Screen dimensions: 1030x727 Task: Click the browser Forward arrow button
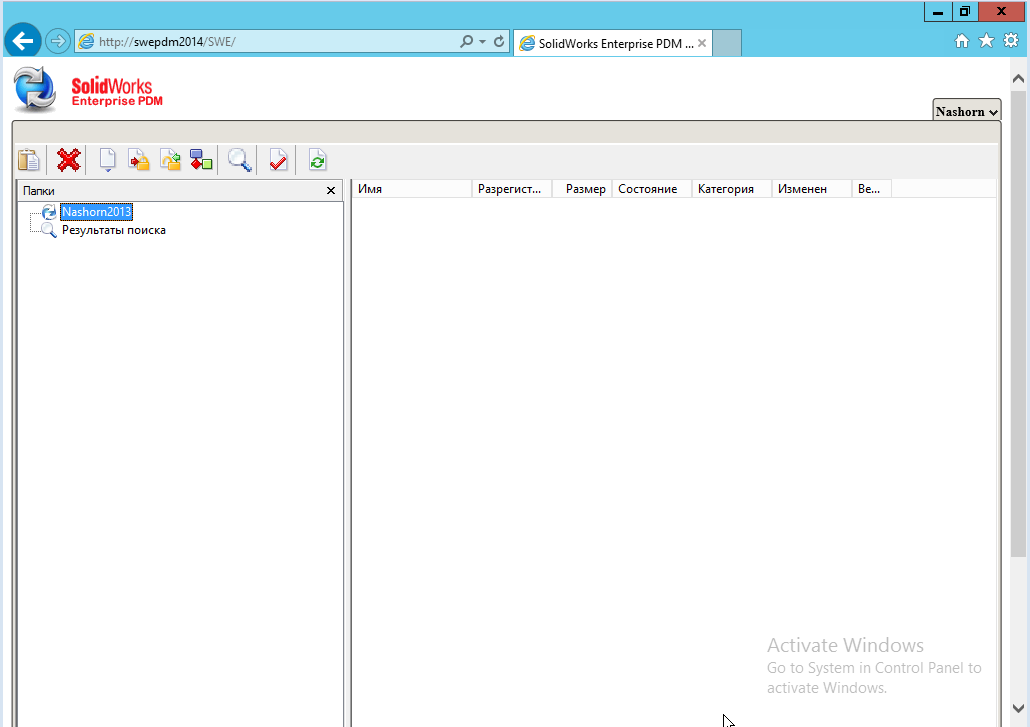58,41
